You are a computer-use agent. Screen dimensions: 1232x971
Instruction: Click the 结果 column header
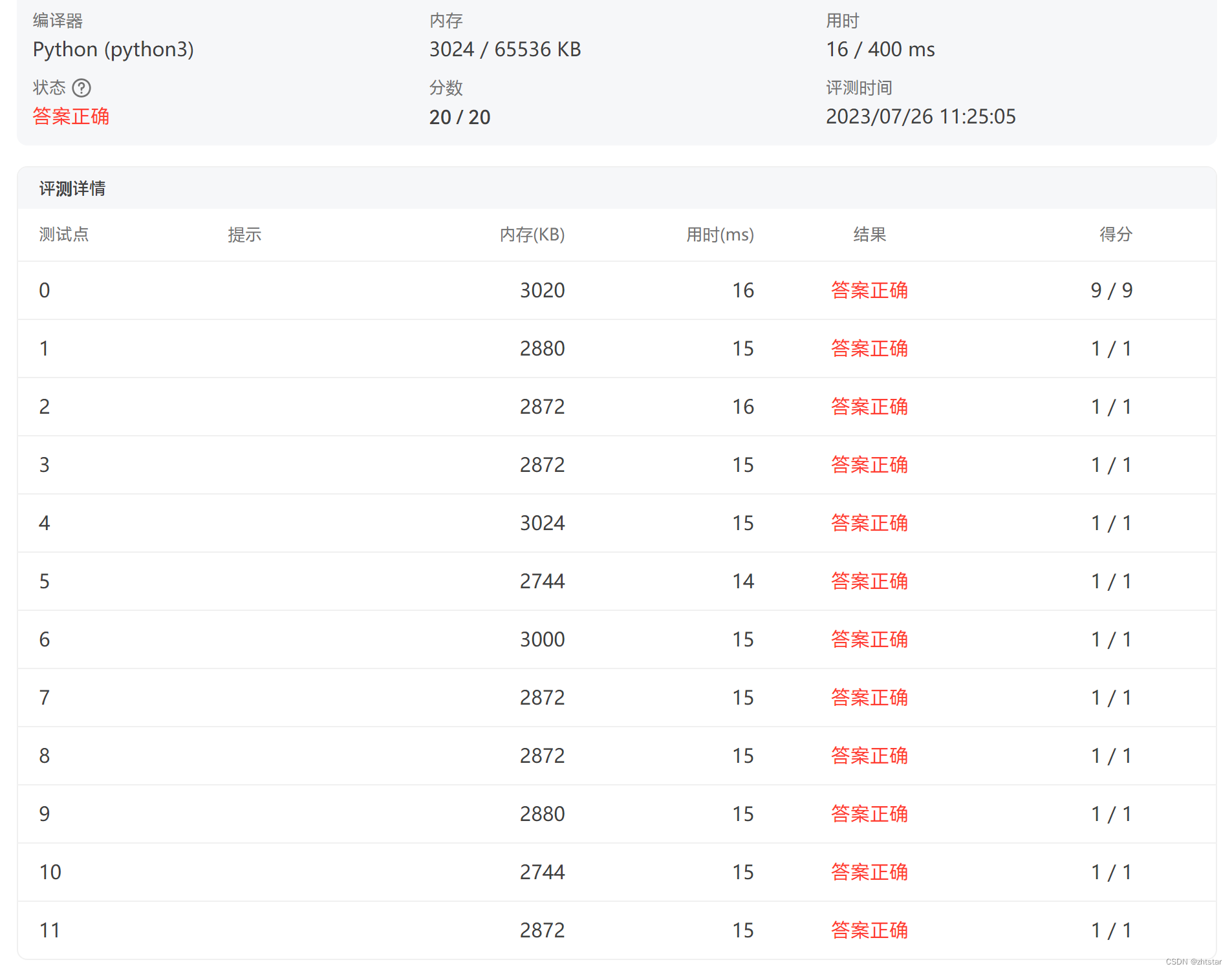(x=869, y=234)
